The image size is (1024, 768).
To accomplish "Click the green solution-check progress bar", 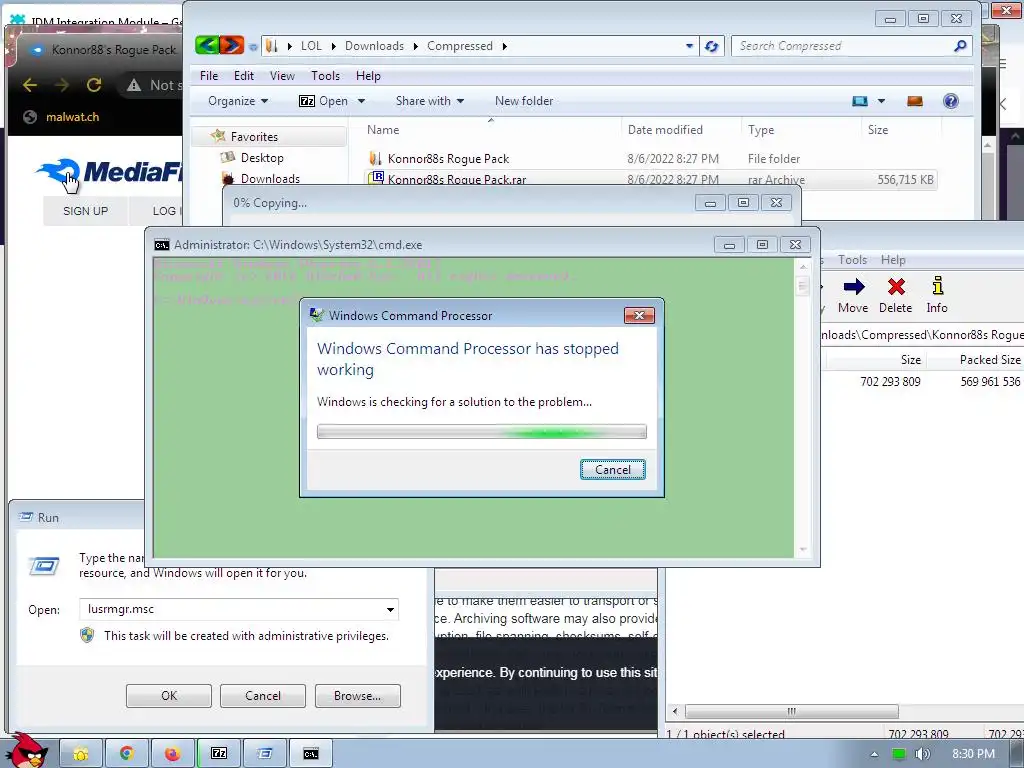I will tap(482, 432).
